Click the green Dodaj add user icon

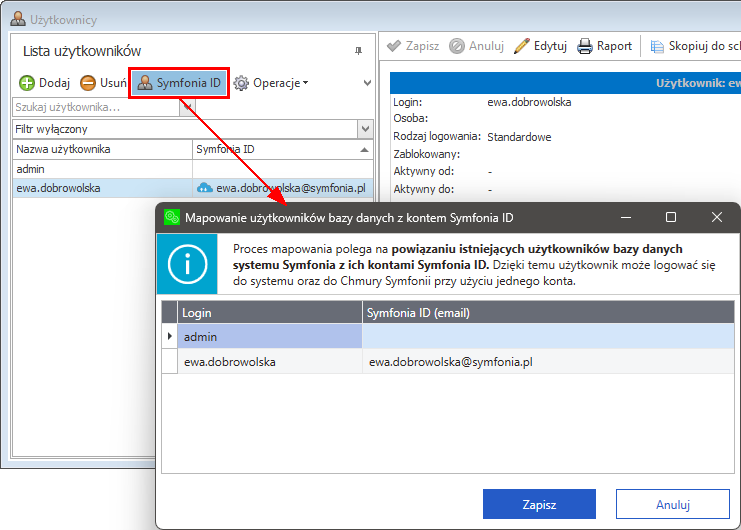[27, 83]
